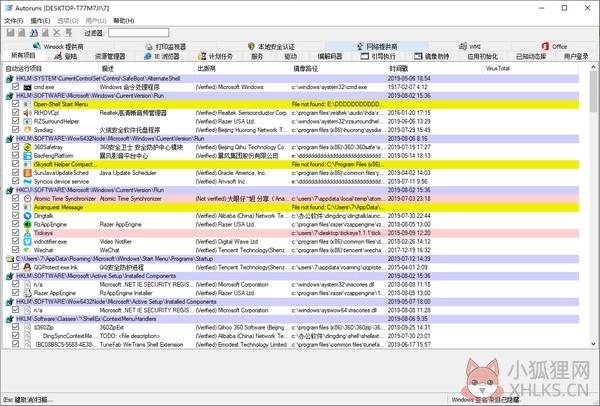Image resolution: width=600 pixels, height=406 pixels.
Task: Click the 过滤器 filter input field
Action: click(138, 33)
